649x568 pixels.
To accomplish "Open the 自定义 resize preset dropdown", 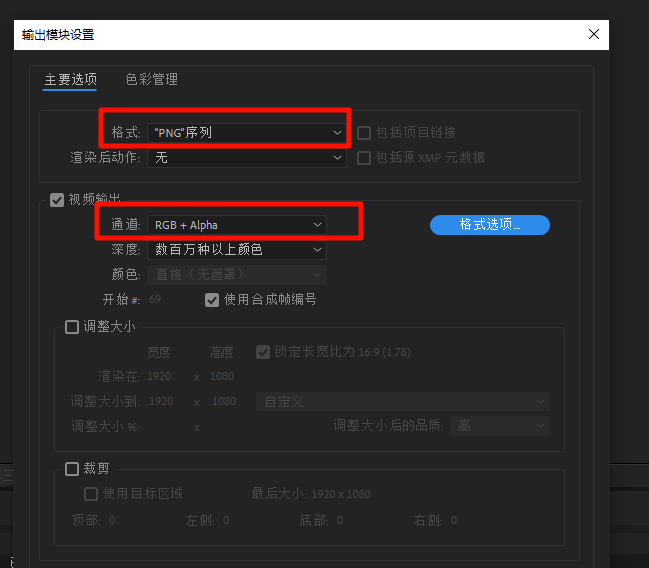I will click(x=403, y=402).
